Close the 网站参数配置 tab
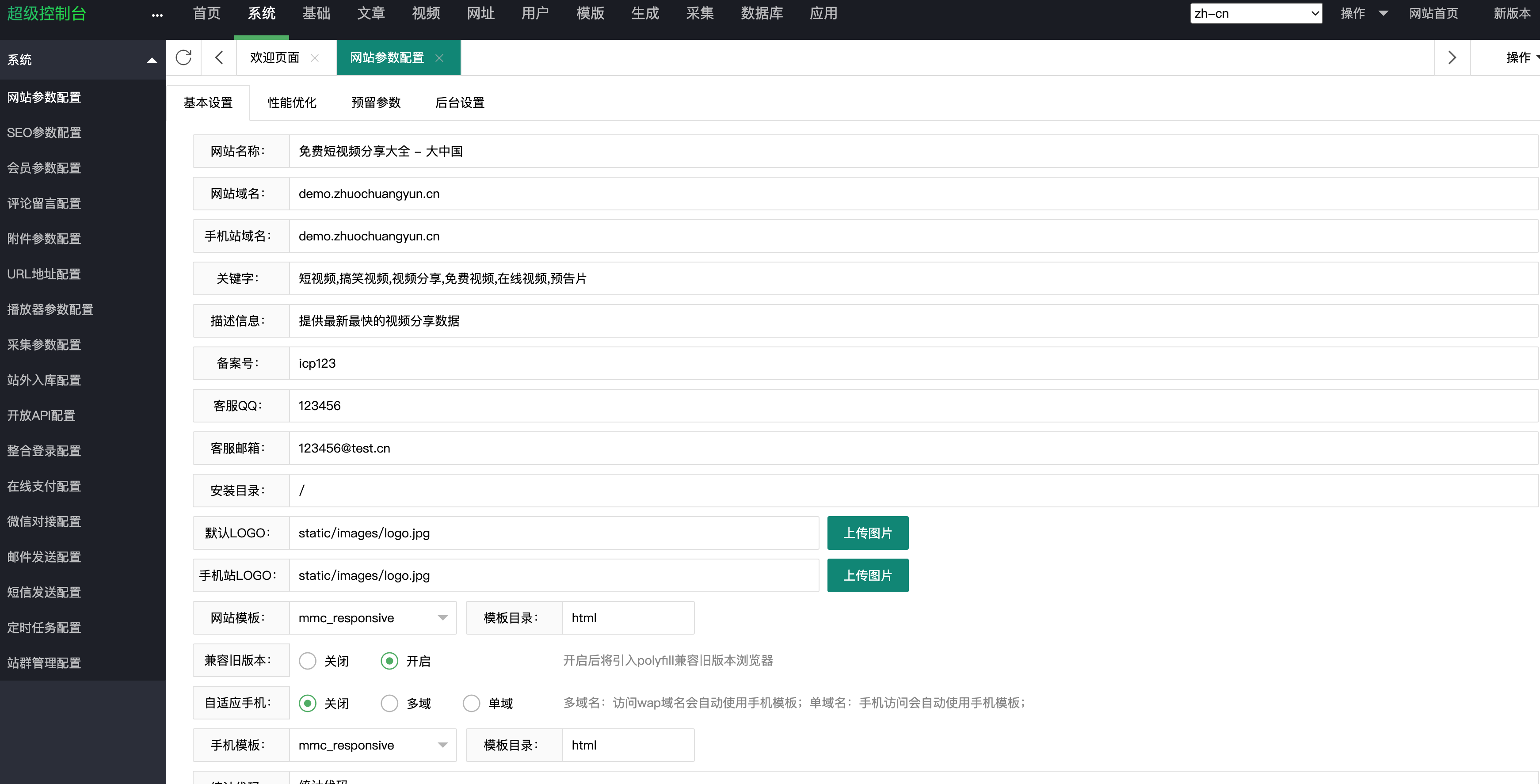 click(439, 58)
